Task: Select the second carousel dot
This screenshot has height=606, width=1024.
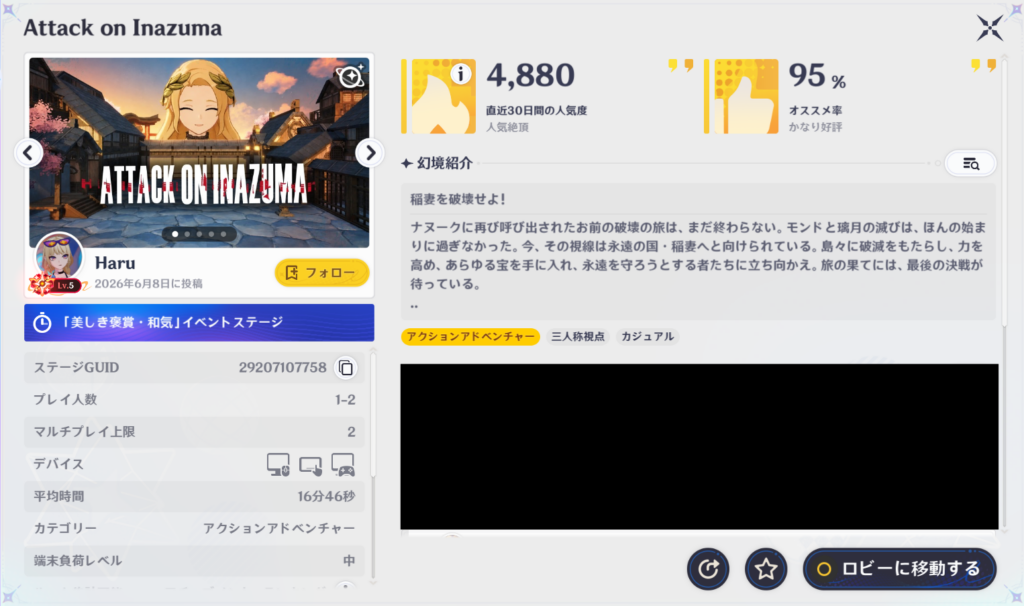Action: 187,234
